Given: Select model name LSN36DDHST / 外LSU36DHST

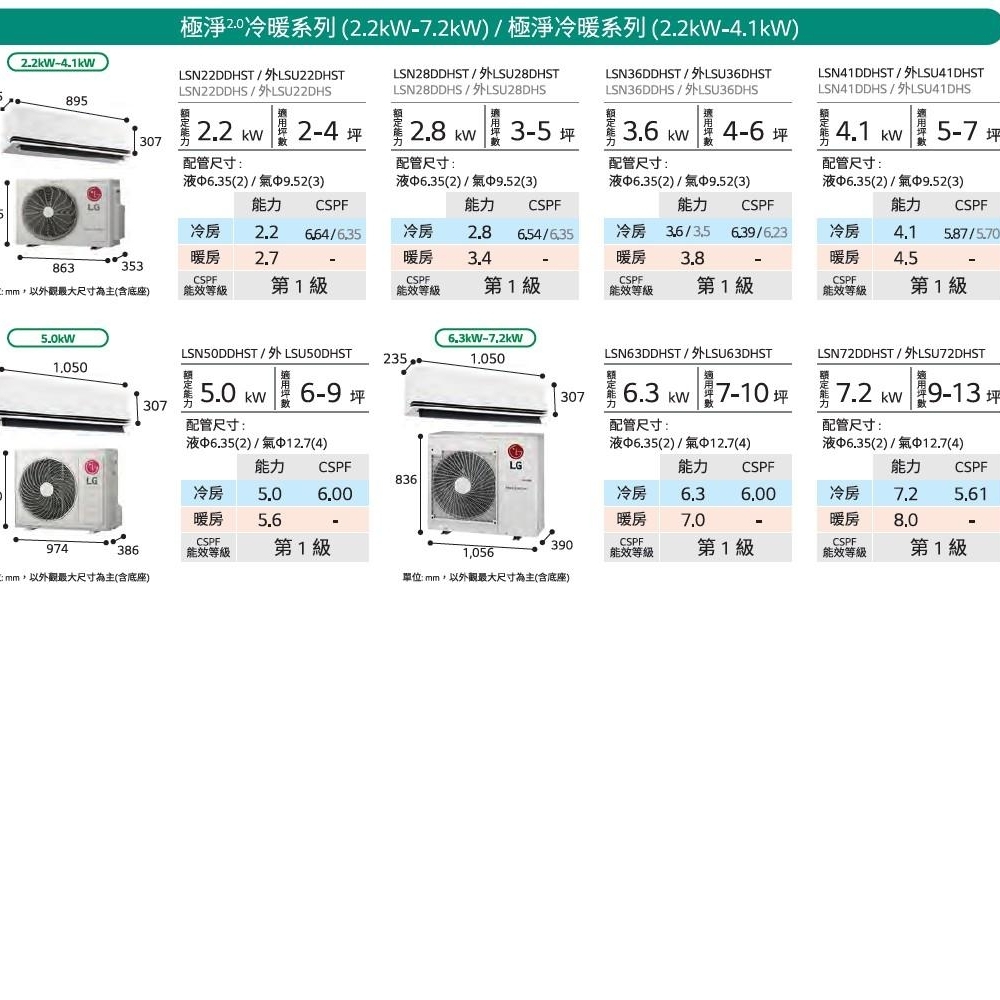Looking at the screenshot, I should tap(688, 74).
